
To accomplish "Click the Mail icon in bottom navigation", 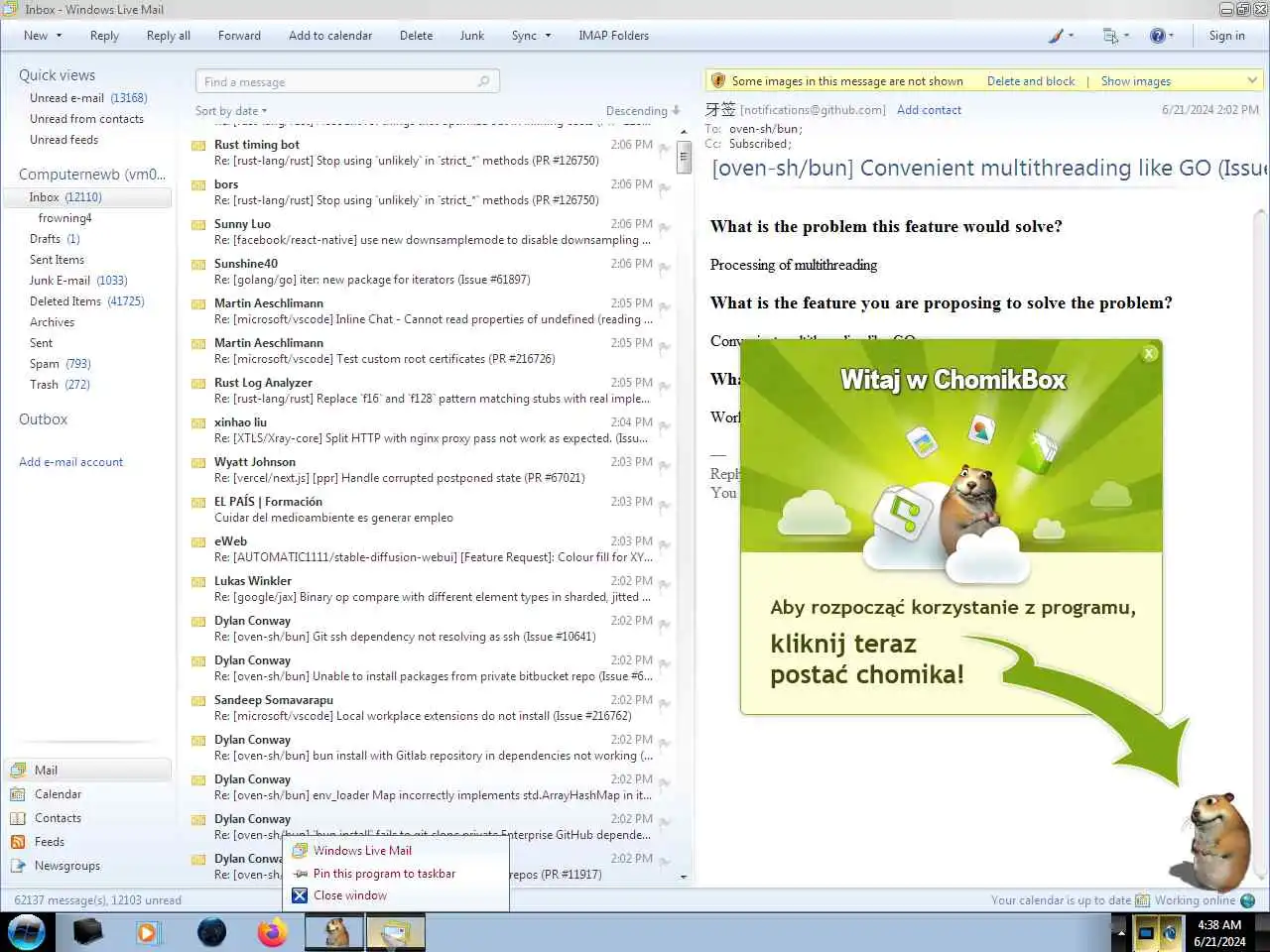I will tap(18, 770).
